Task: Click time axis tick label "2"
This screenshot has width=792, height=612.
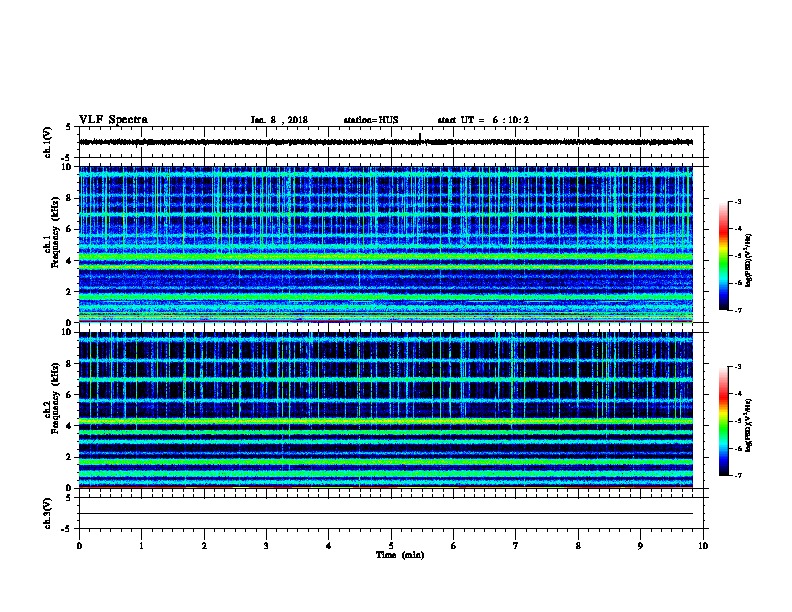Action: click(204, 546)
